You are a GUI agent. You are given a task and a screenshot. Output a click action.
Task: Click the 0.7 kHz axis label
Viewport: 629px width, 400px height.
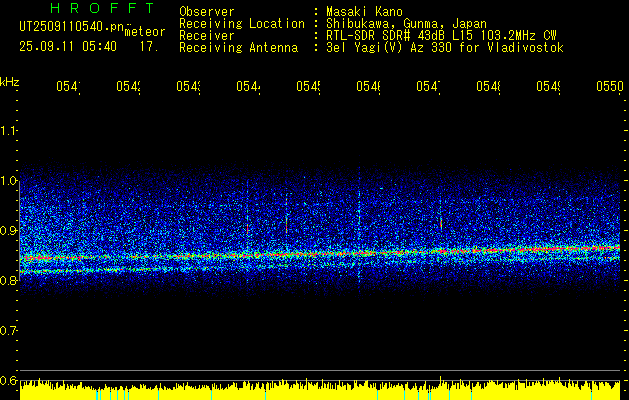coord(8,331)
